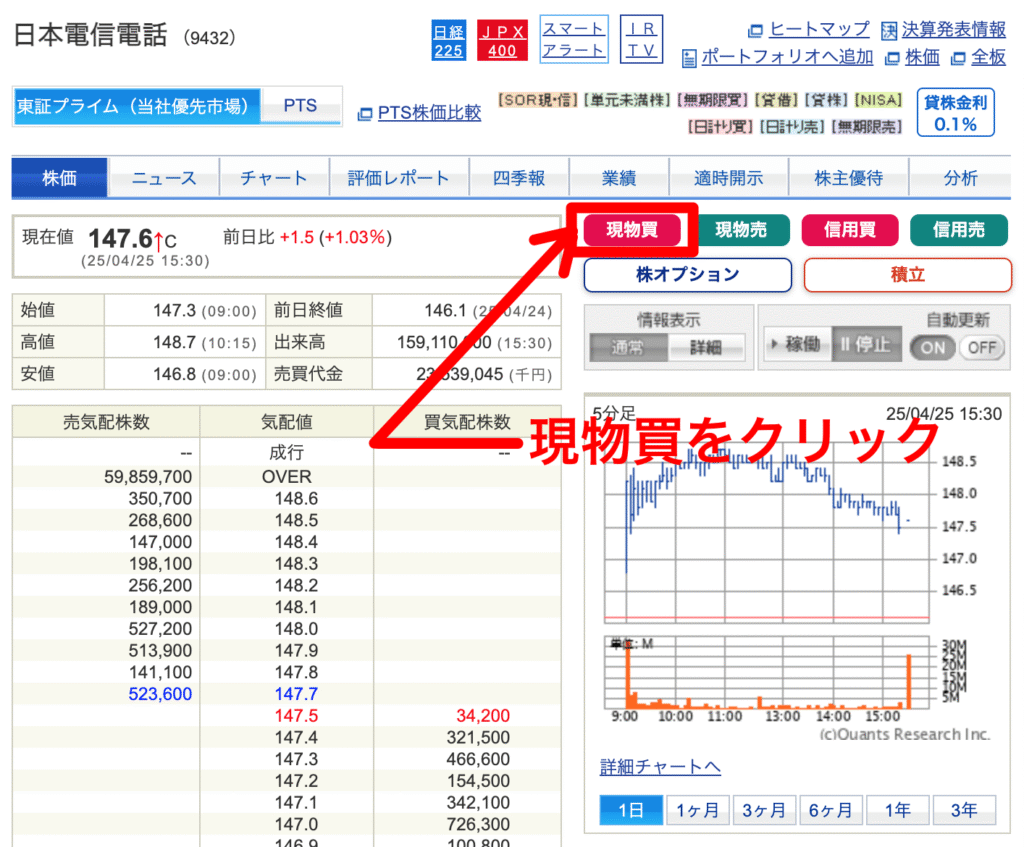
Task: Click the OVER row in the order book
Action: [x=287, y=477]
